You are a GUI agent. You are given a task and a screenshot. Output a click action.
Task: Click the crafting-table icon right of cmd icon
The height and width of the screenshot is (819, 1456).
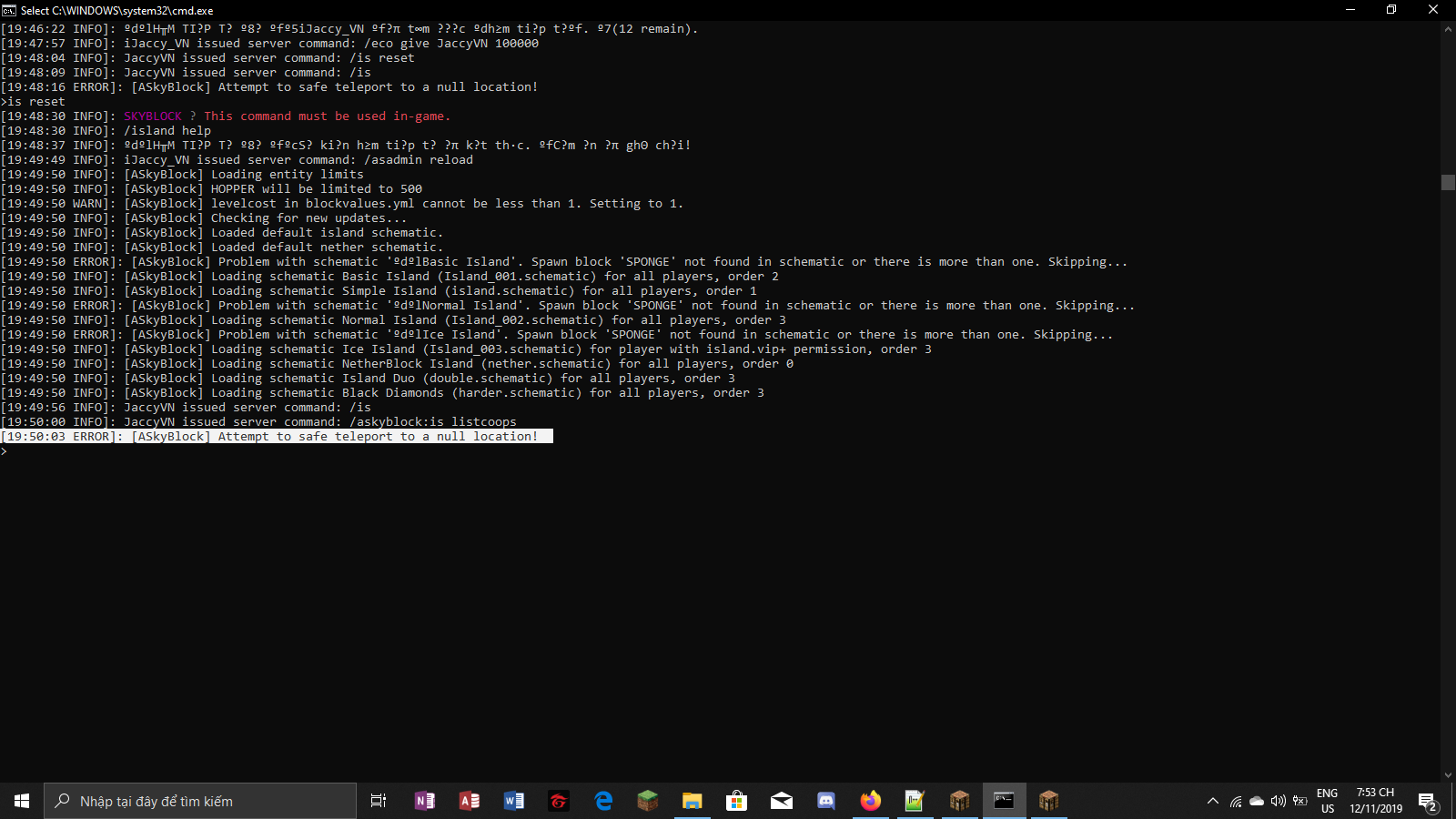1048,801
